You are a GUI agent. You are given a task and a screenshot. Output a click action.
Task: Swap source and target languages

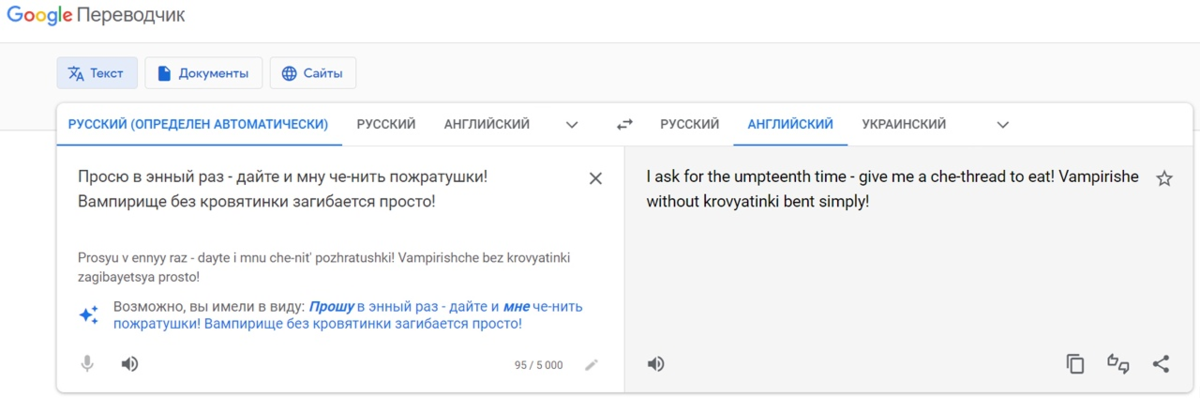625,125
